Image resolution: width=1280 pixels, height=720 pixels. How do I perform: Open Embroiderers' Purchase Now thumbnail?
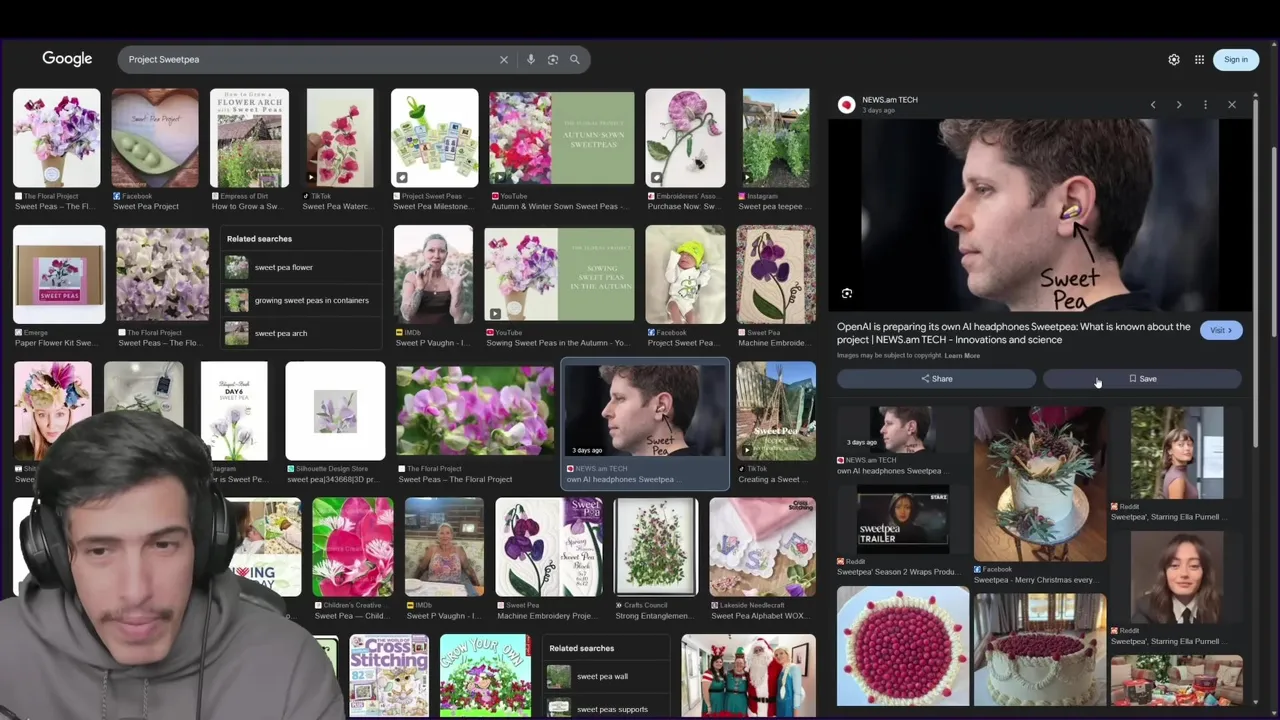click(x=685, y=138)
